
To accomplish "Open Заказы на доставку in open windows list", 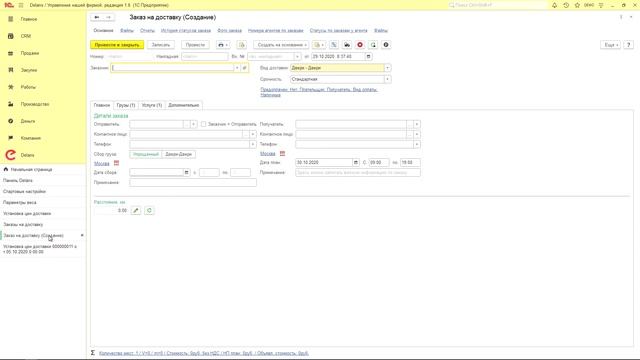I will (x=23, y=224).
